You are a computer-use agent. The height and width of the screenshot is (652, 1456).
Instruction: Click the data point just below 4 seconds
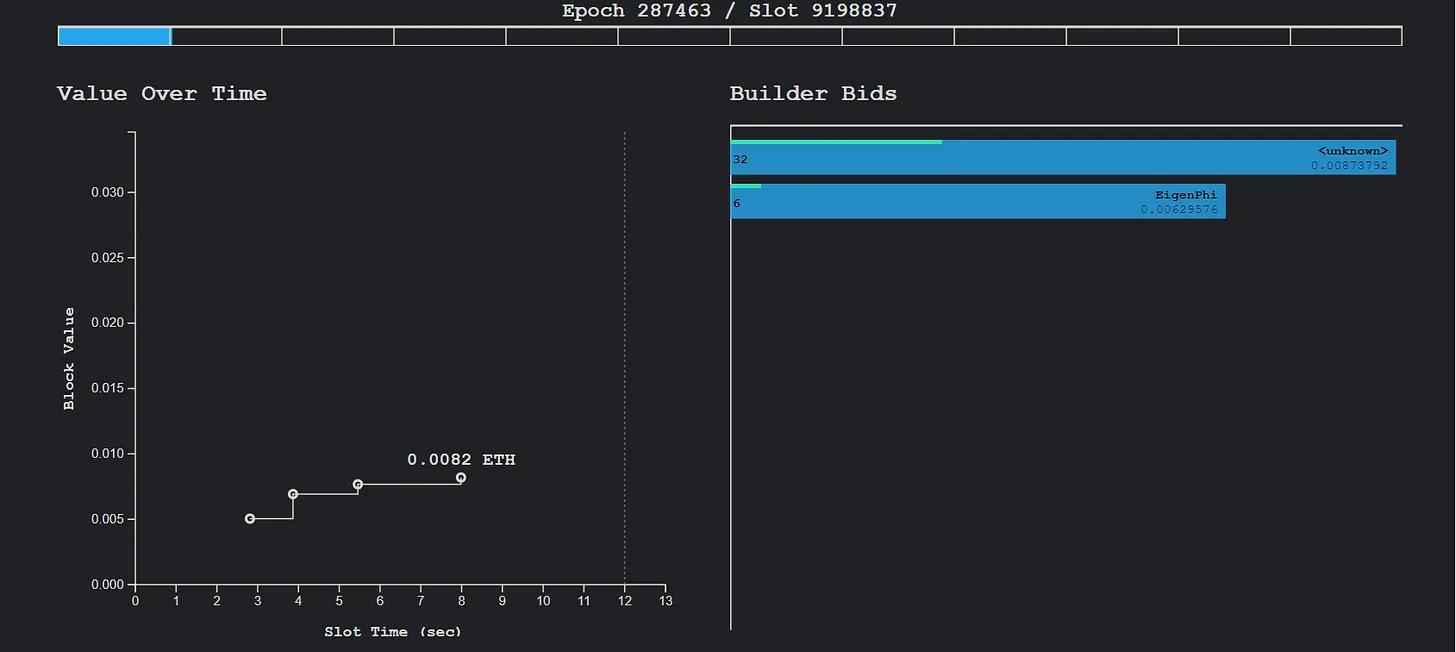(x=293, y=494)
